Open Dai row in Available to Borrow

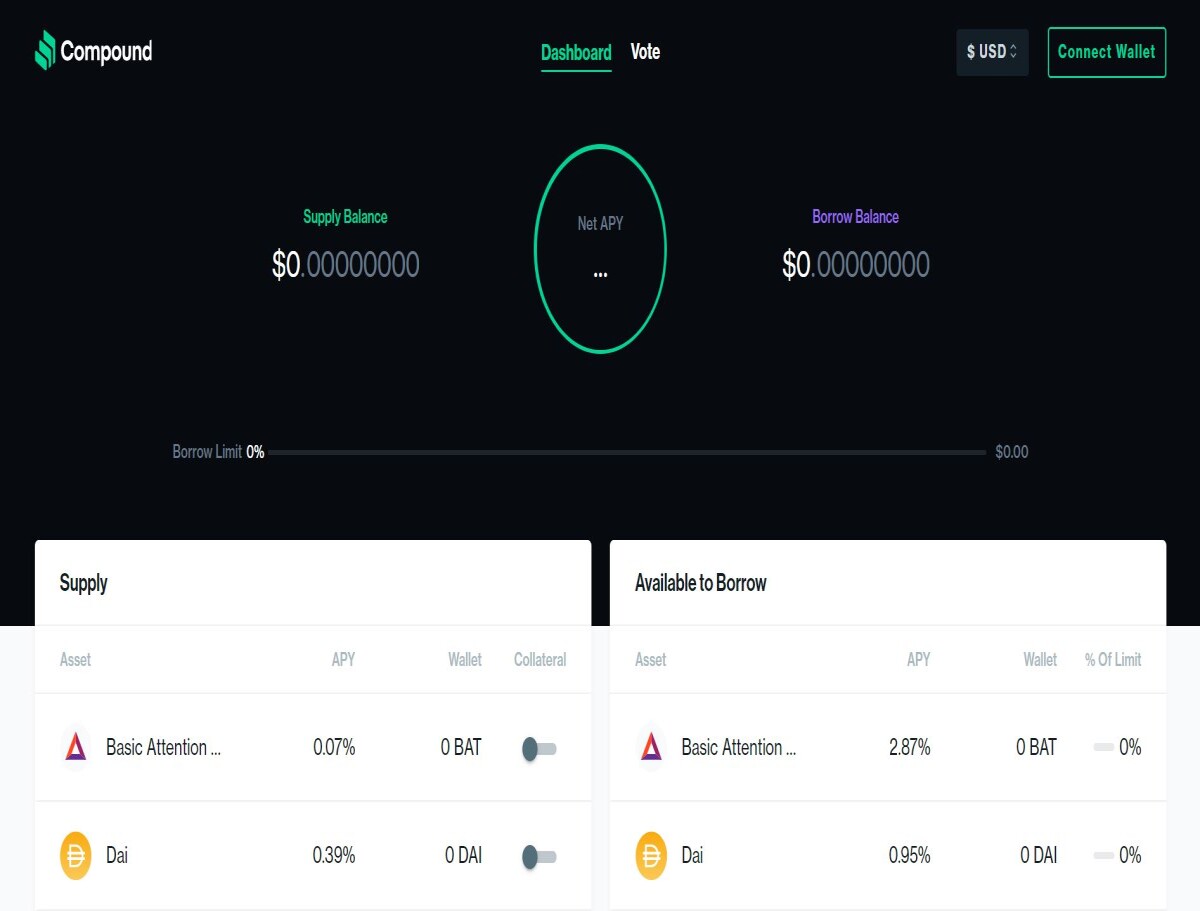pyautogui.click(x=888, y=856)
